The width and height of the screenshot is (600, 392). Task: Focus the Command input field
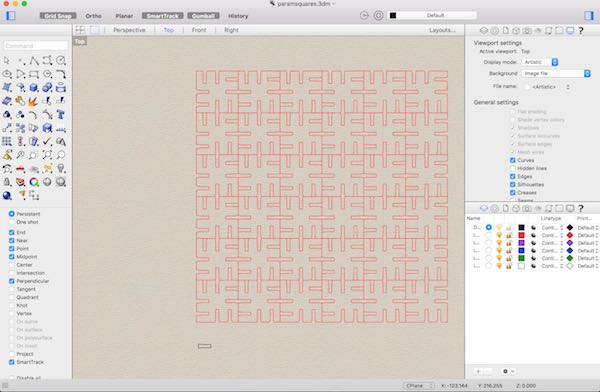click(36, 46)
